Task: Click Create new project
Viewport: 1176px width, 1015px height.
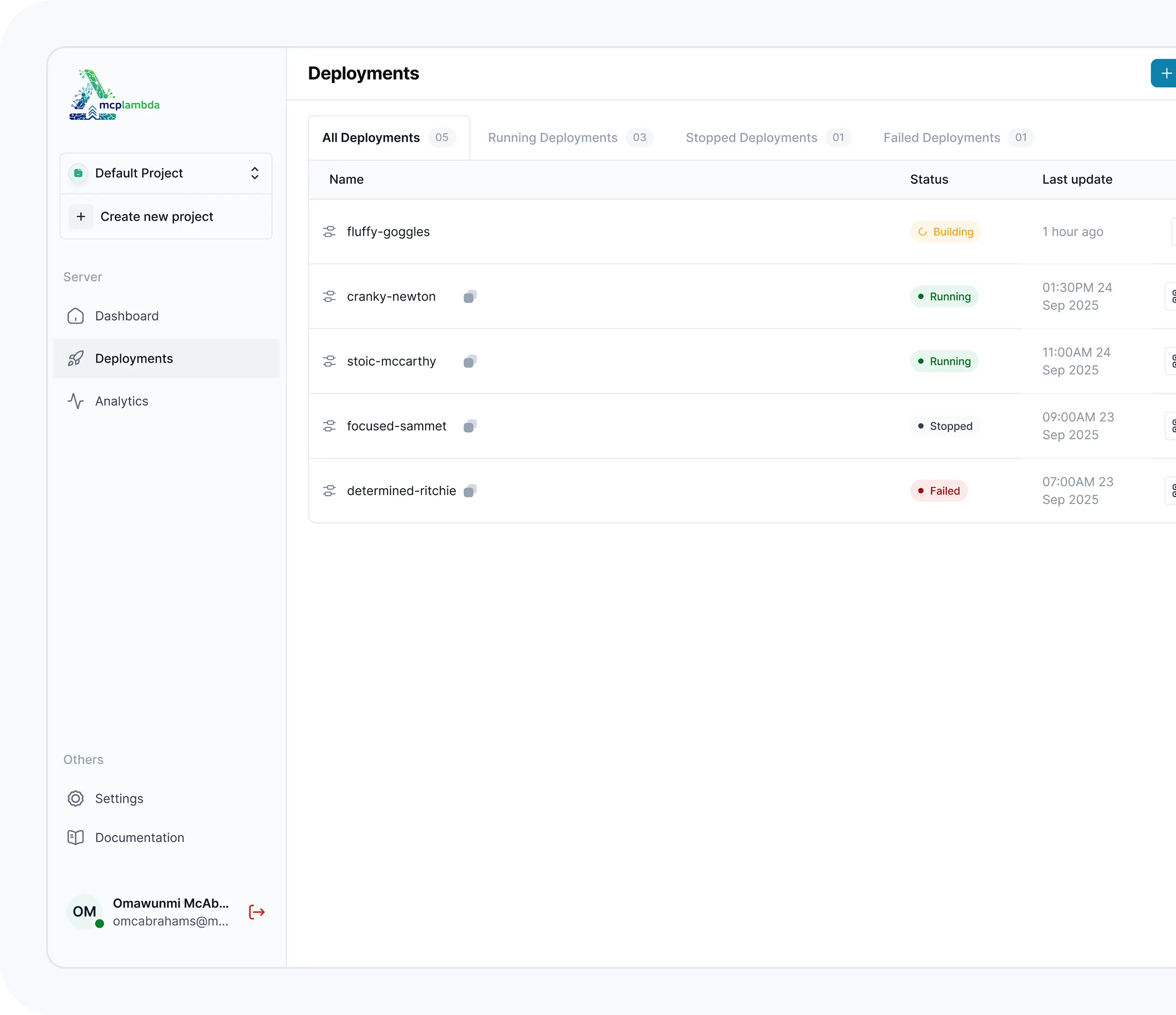Action: pos(157,216)
